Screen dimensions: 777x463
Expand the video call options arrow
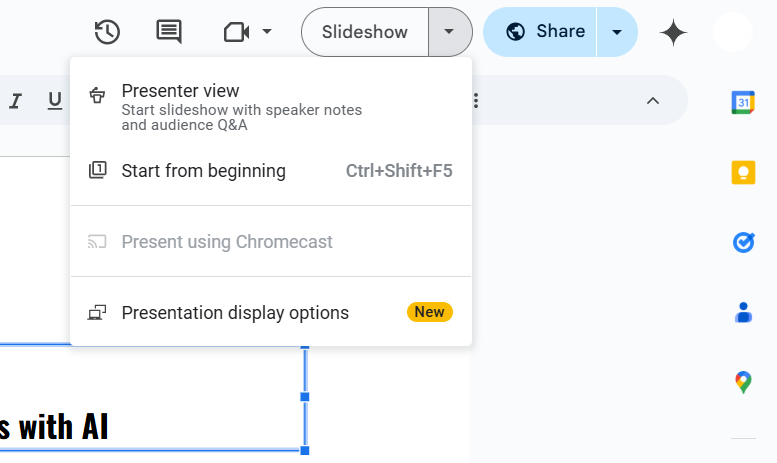pyautogui.click(x=267, y=32)
